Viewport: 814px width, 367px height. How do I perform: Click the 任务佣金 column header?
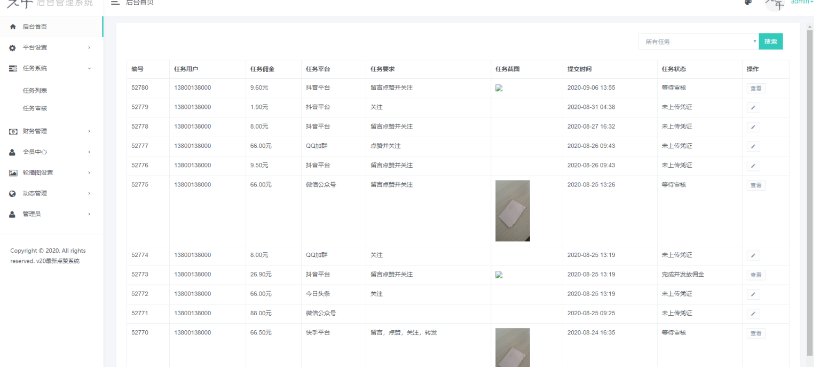(263, 69)
